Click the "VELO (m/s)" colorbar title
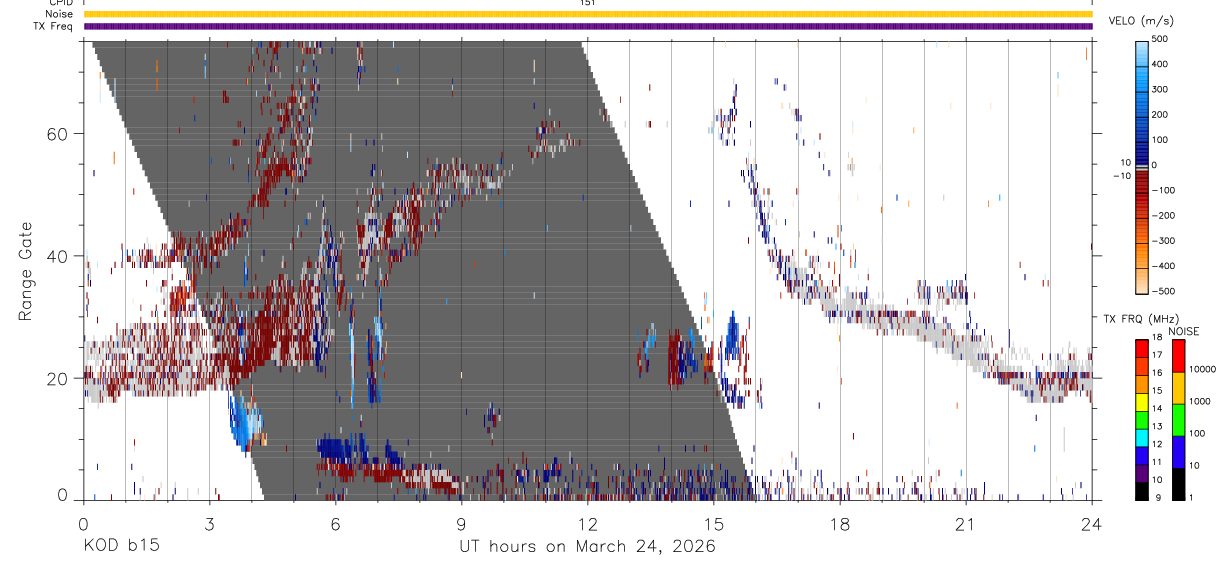 pos(1142,22)
